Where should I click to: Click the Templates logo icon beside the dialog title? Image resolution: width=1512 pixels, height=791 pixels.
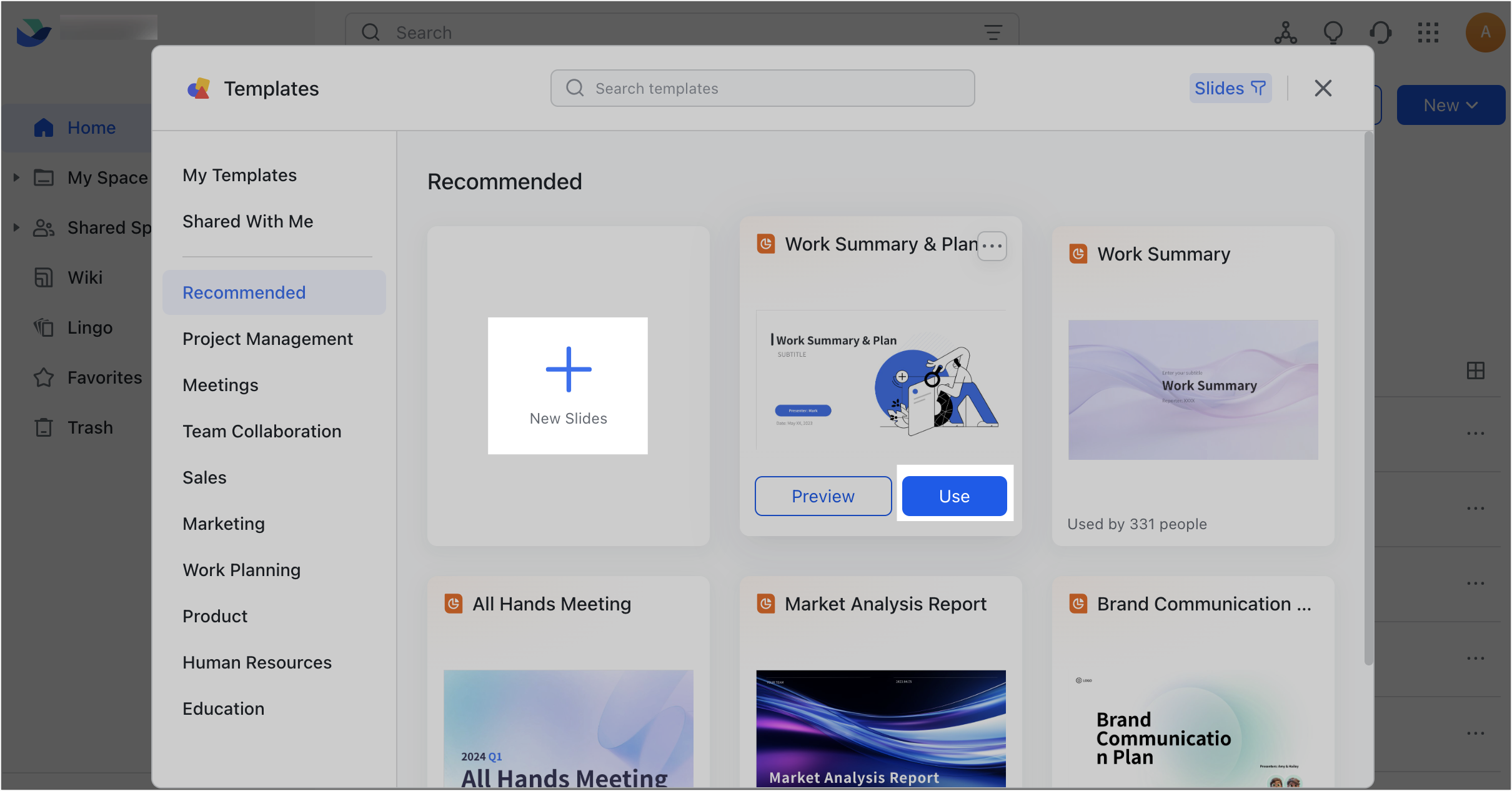click(200, 89)
